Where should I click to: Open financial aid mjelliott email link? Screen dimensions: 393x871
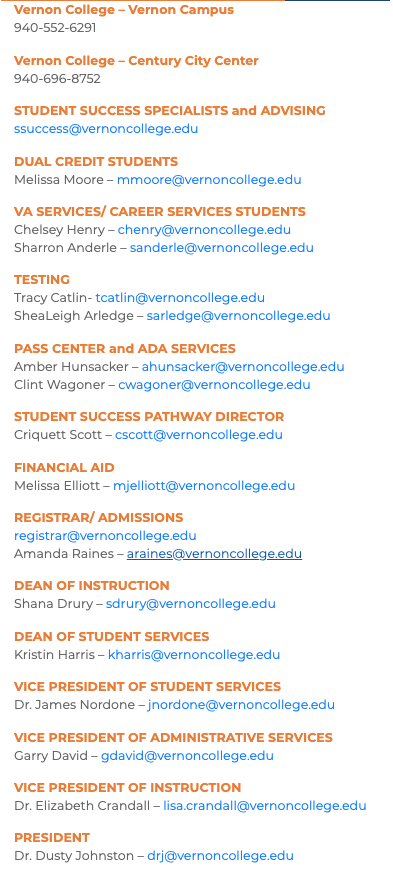coord(204,486)
